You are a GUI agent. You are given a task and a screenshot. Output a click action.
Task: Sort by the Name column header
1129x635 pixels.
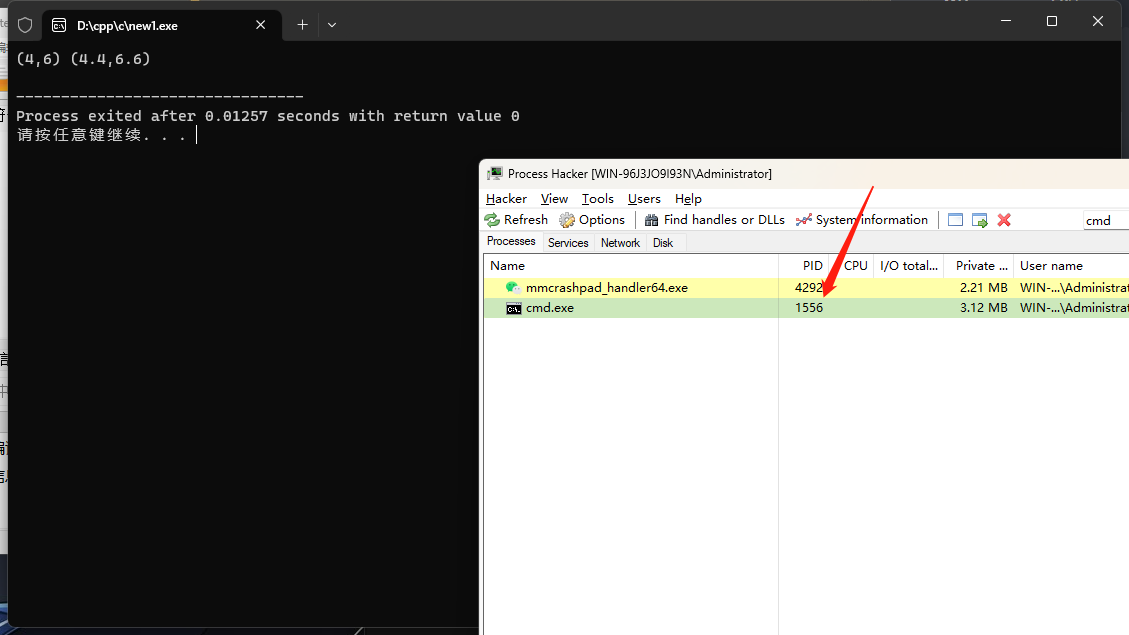(631, 266)
